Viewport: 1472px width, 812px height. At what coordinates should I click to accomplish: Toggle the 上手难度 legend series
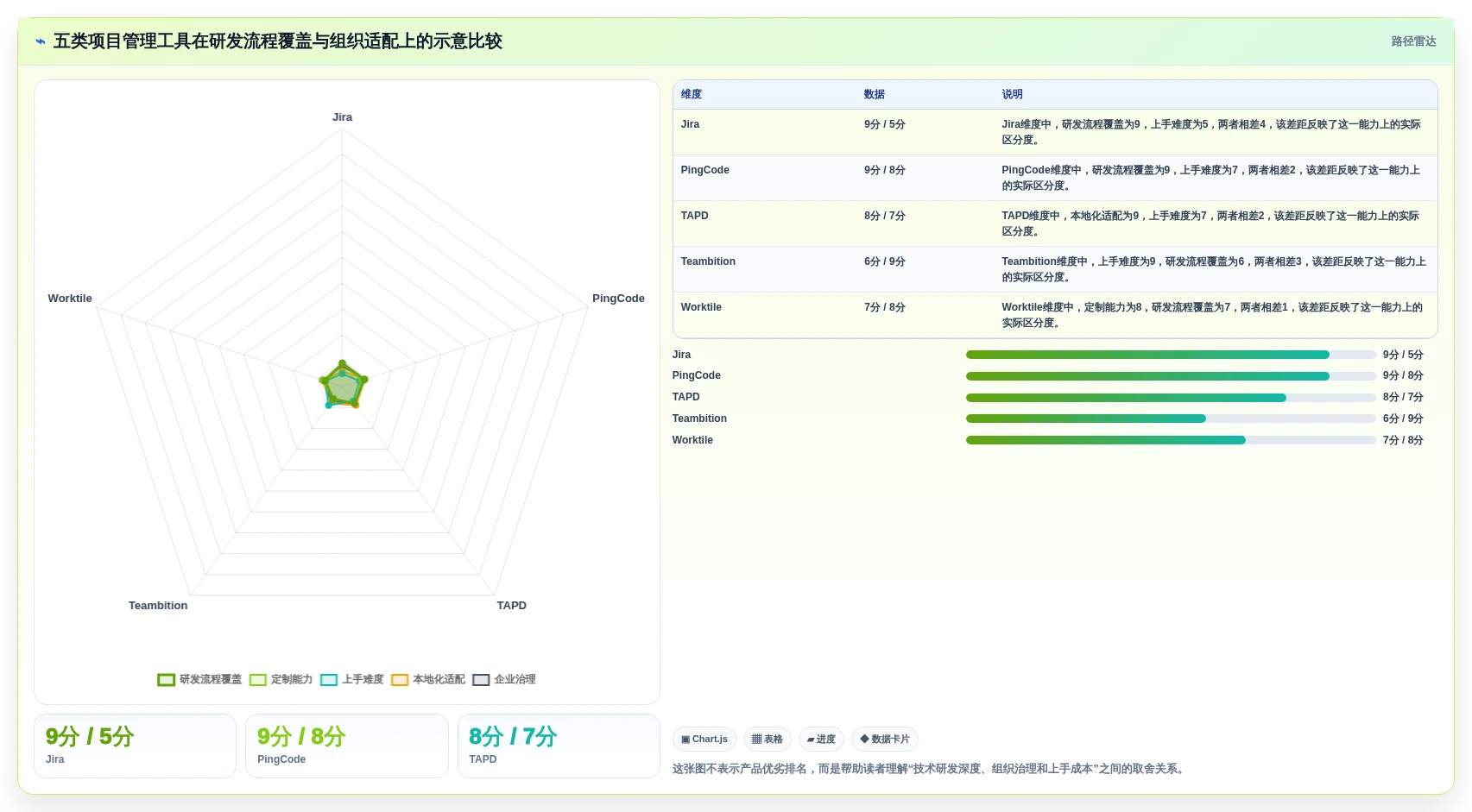351,679
